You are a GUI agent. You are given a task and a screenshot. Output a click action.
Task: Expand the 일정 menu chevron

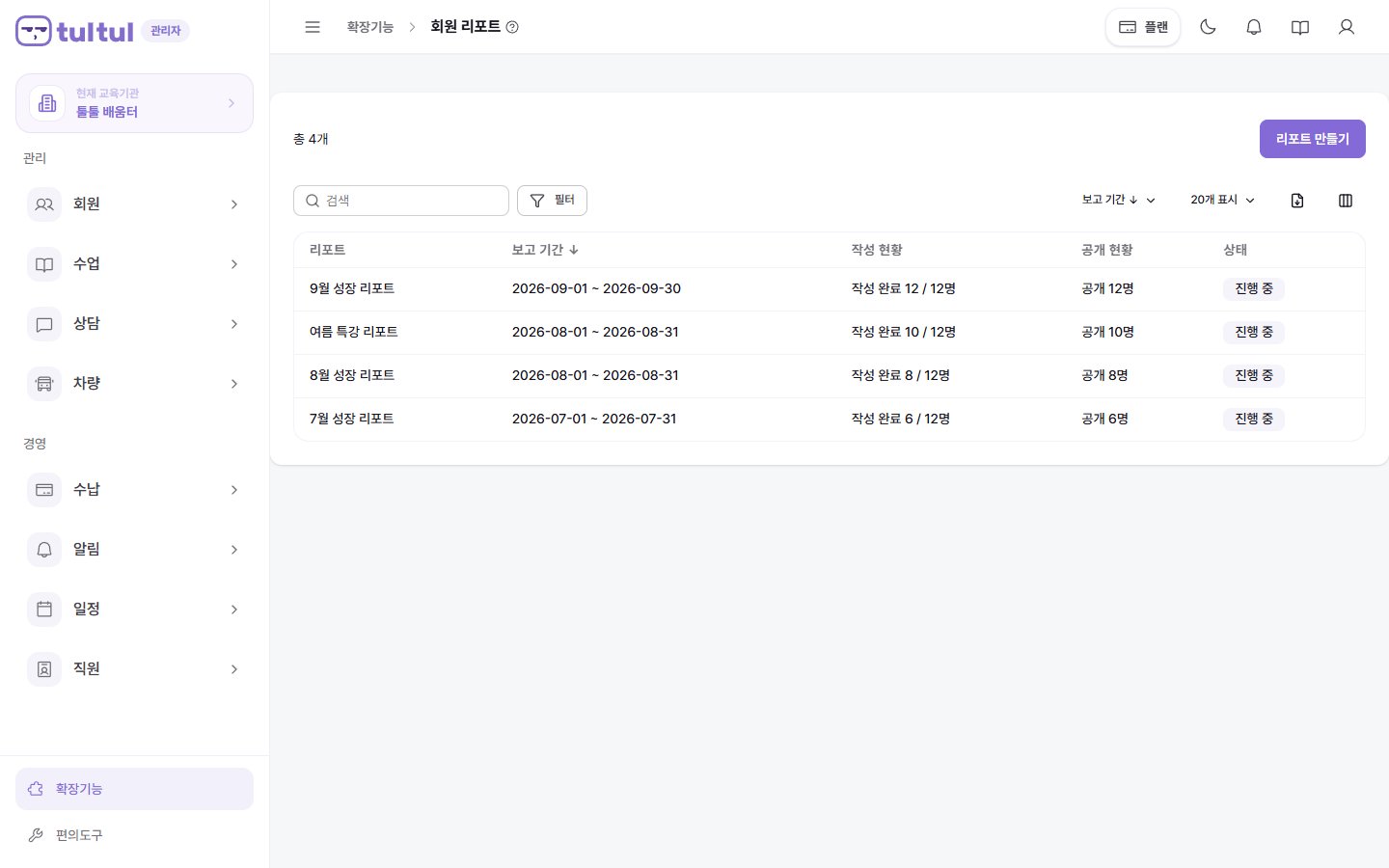[x=234, y=610]
